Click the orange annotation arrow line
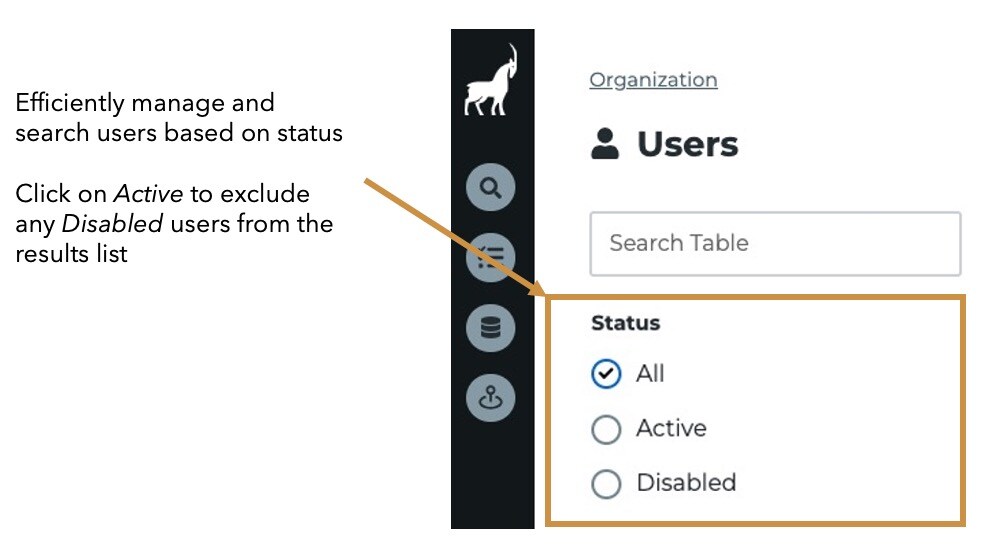984x549 pixels. pyautogui.click(x=452, y=235)
